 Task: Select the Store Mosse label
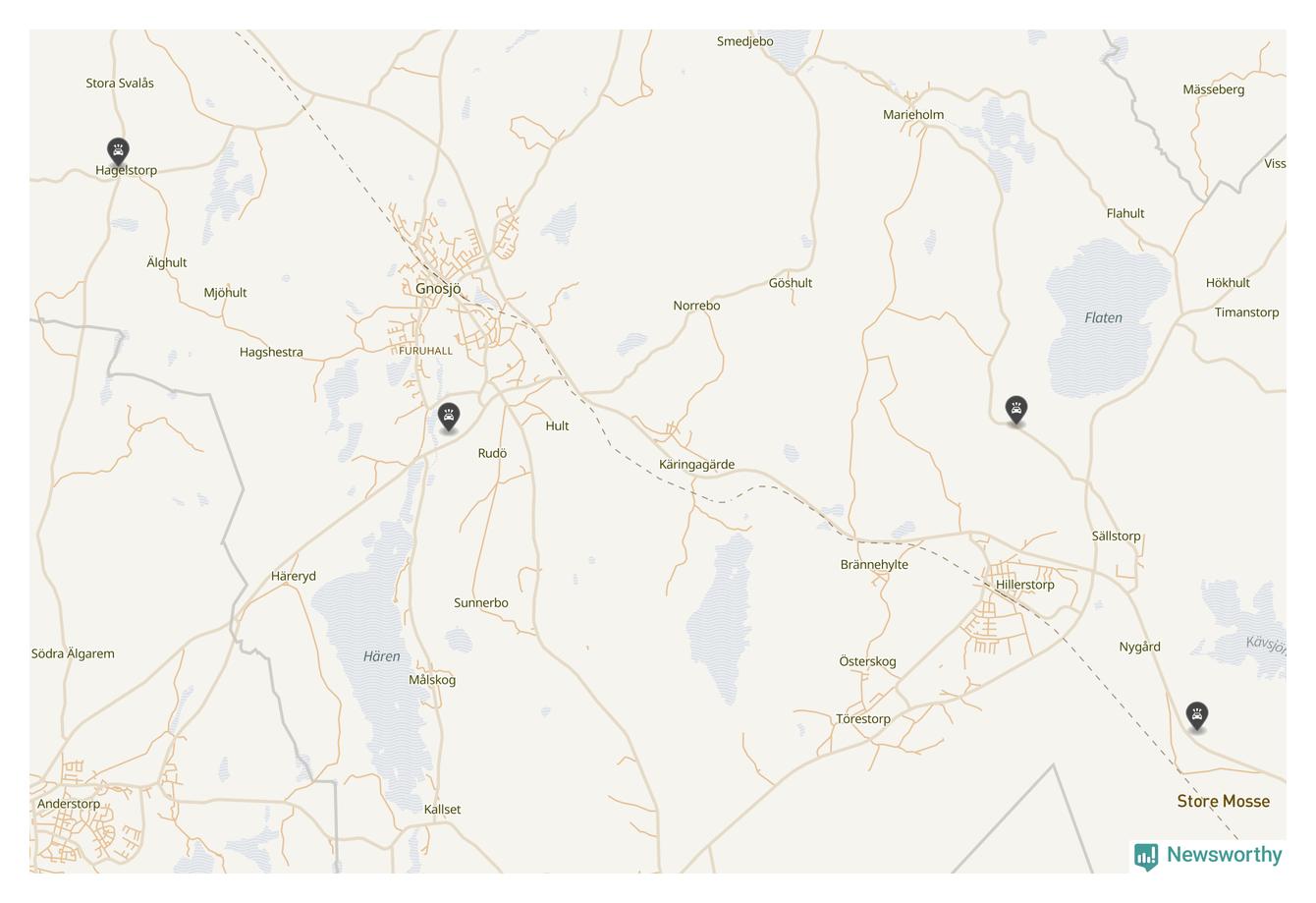pos(1224,802)
